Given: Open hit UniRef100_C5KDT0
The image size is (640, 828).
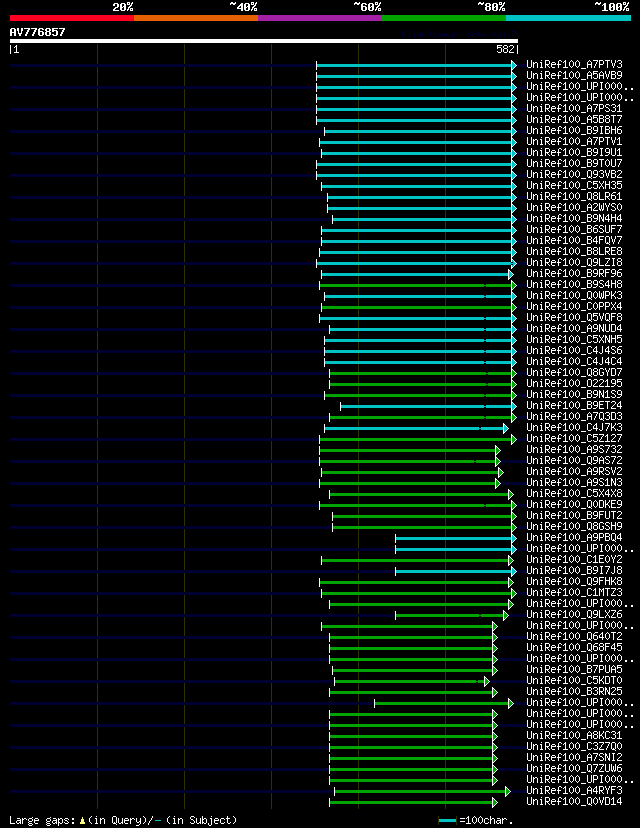Looking at the screenshot, I should pos(574,681).
